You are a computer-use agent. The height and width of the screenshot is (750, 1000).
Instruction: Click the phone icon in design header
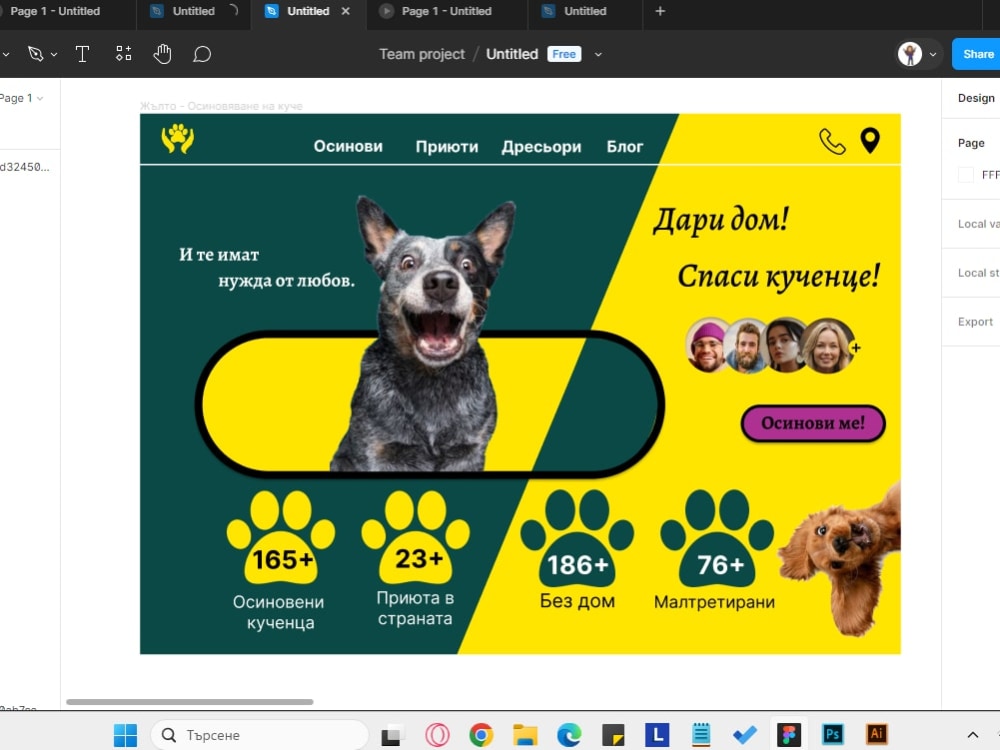[832, 142]
